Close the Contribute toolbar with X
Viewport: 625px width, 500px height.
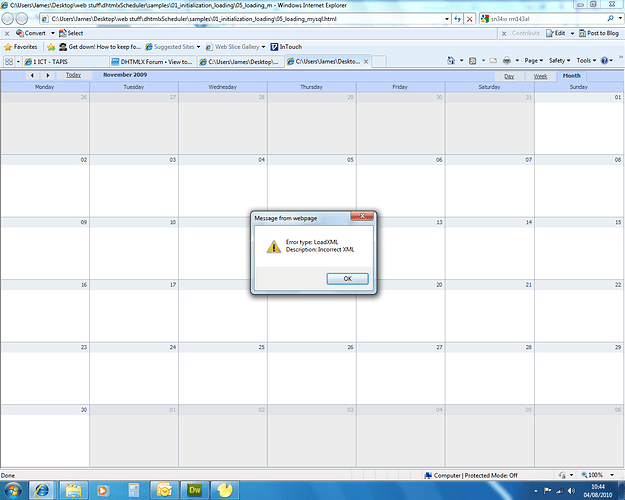(504, 33)
